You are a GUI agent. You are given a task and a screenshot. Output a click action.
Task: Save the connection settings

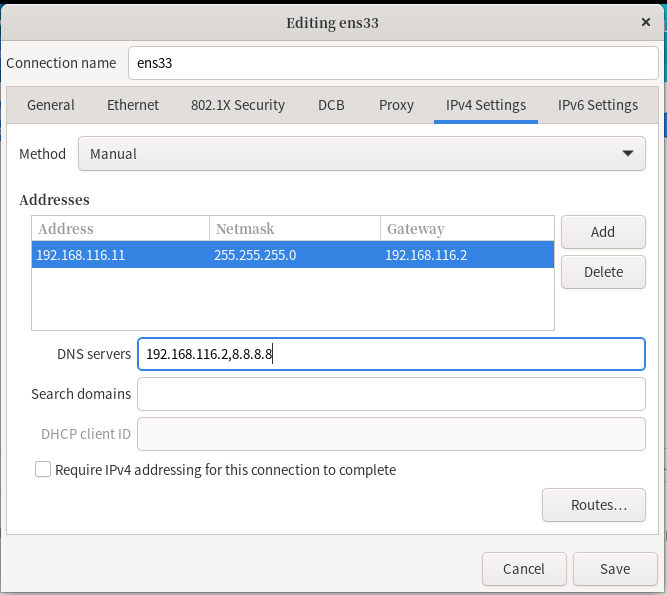[615, 569]
